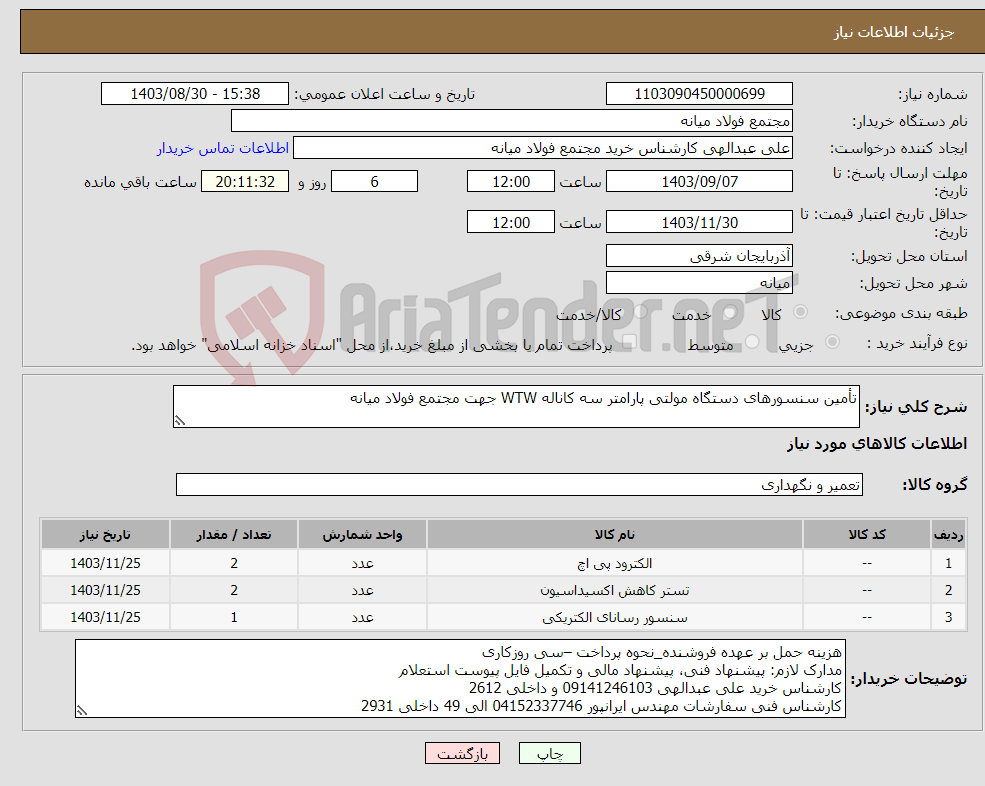Select the کالا radio button
This screenshot has width=985, height=786.
[800, 312]
